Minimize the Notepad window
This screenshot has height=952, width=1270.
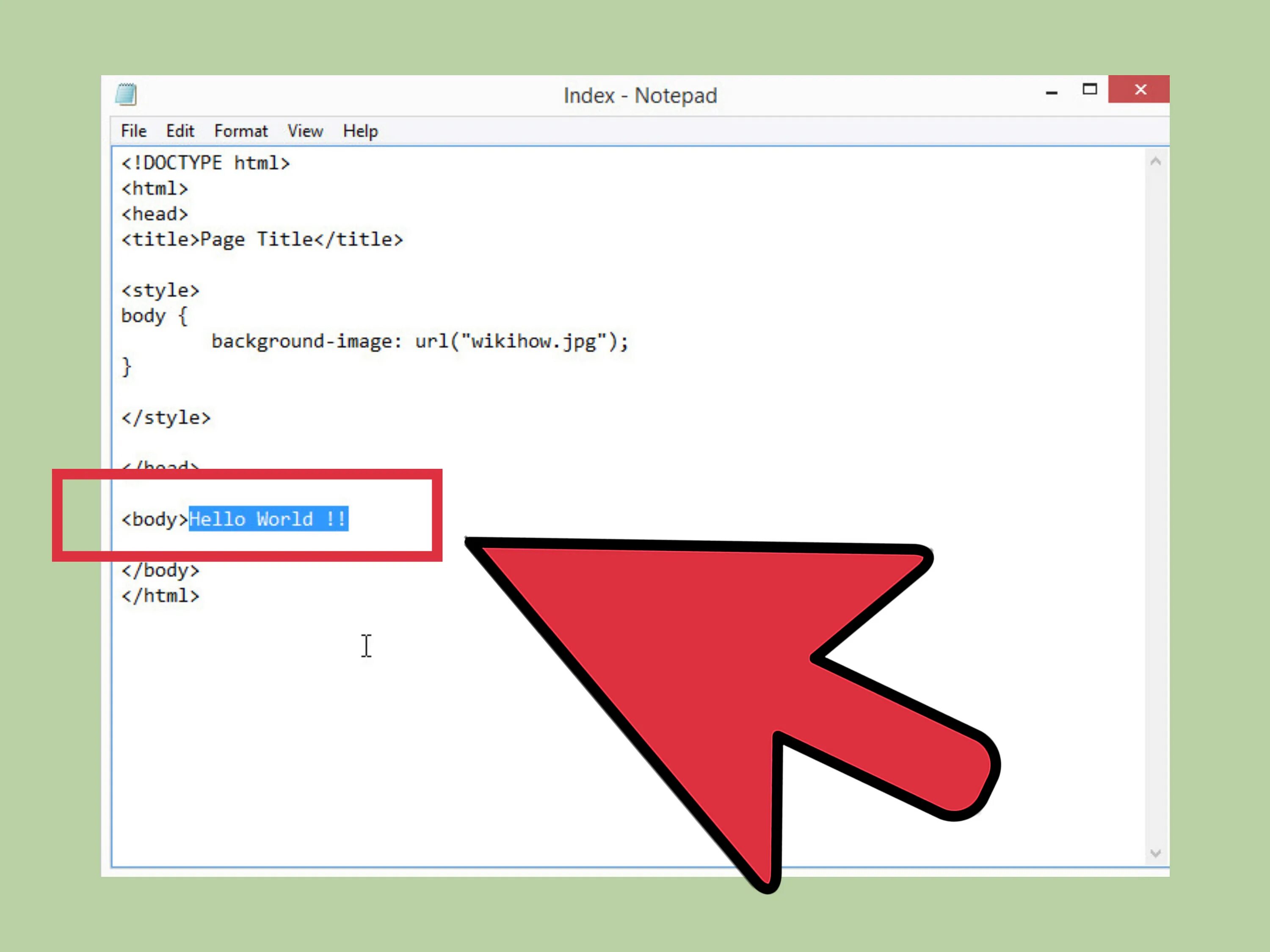tap(1051, 91)
